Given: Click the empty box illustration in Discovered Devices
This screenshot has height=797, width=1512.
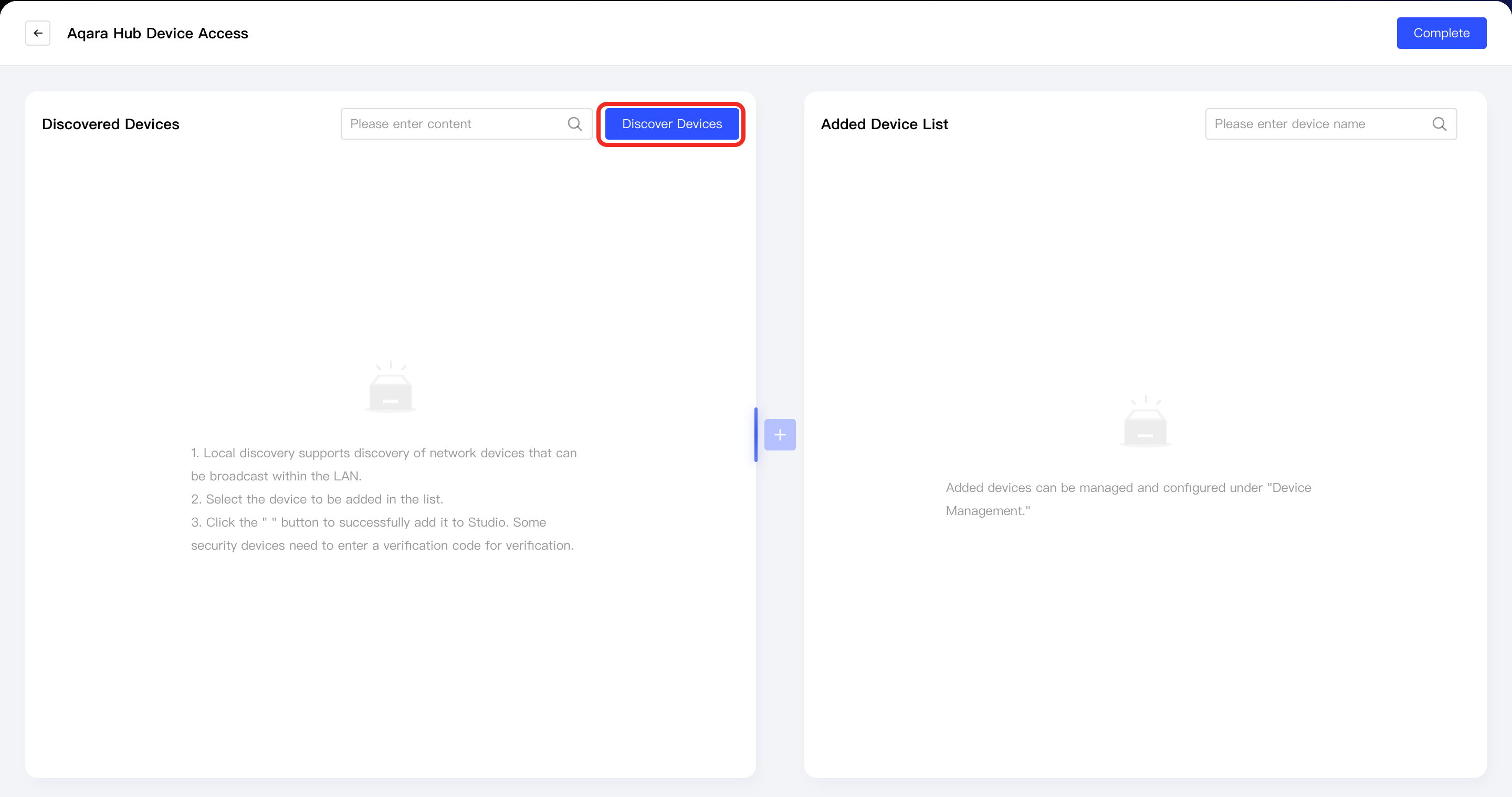Looking at the screenshot, I should 390,387.
